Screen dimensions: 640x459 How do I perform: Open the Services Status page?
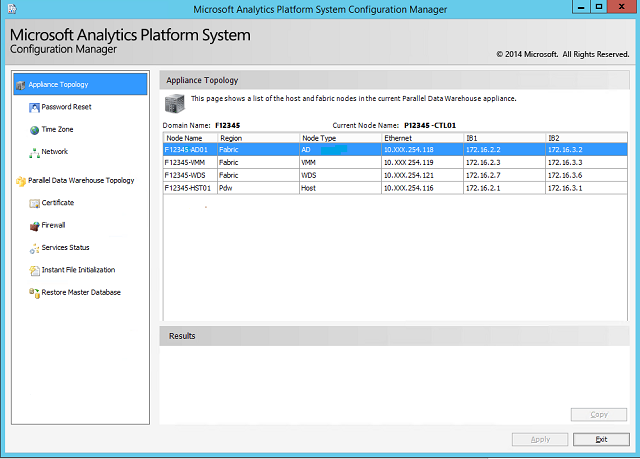65,248
